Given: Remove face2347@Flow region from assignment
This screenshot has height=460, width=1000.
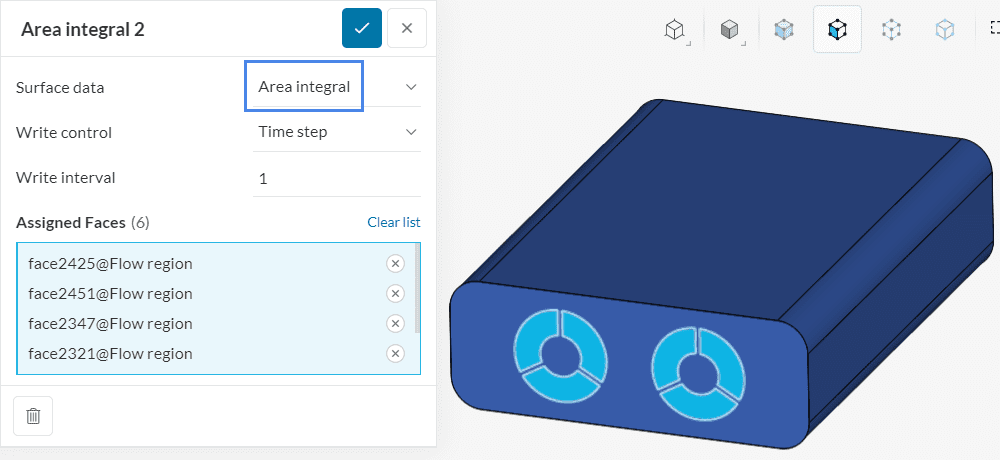Looking at the screenshot, I should [395, 324].
